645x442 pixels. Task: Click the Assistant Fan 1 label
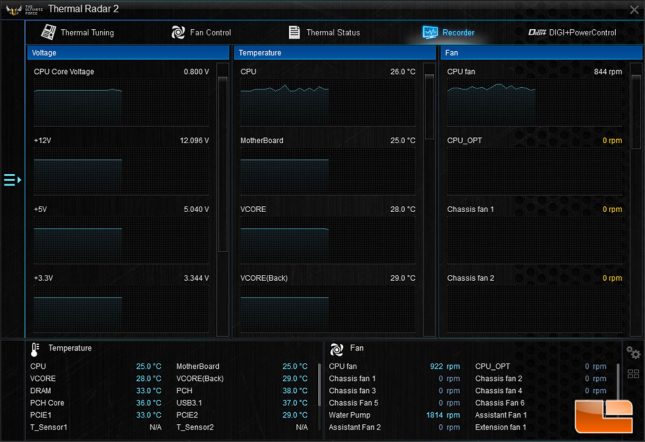[x=501, y=415]
